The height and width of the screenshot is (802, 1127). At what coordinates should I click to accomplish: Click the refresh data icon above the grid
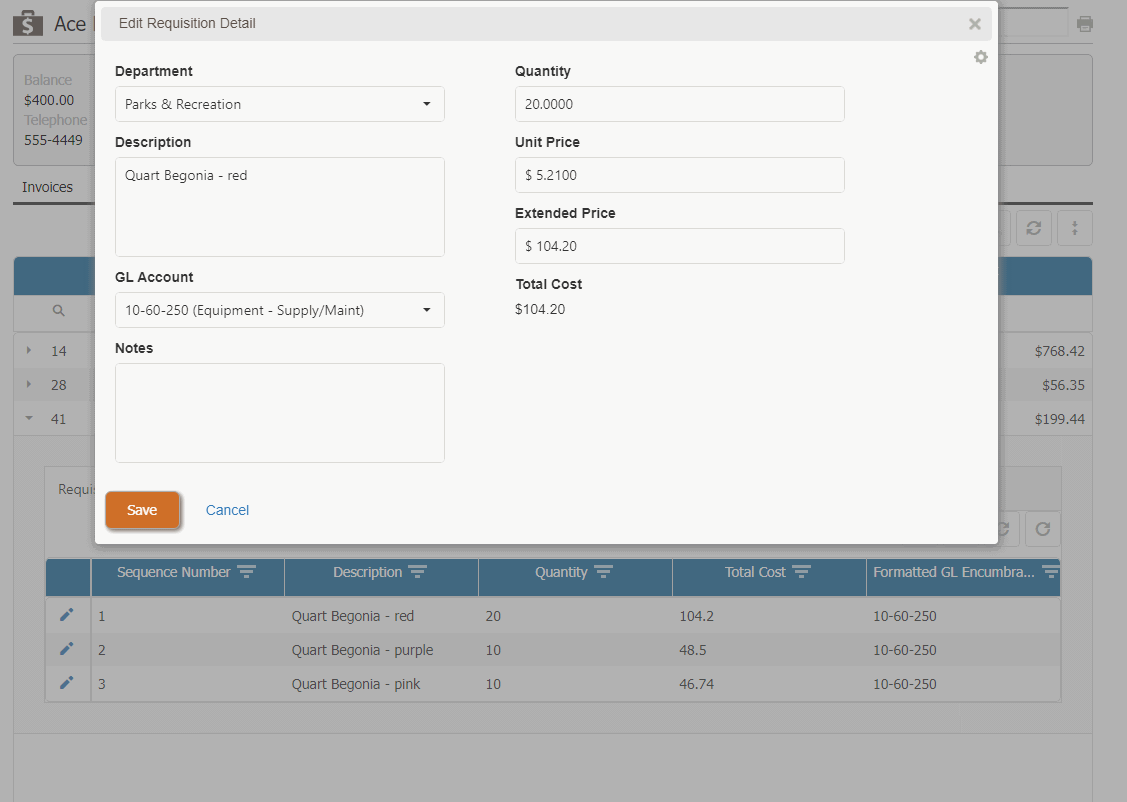[x=1034, y=228]
